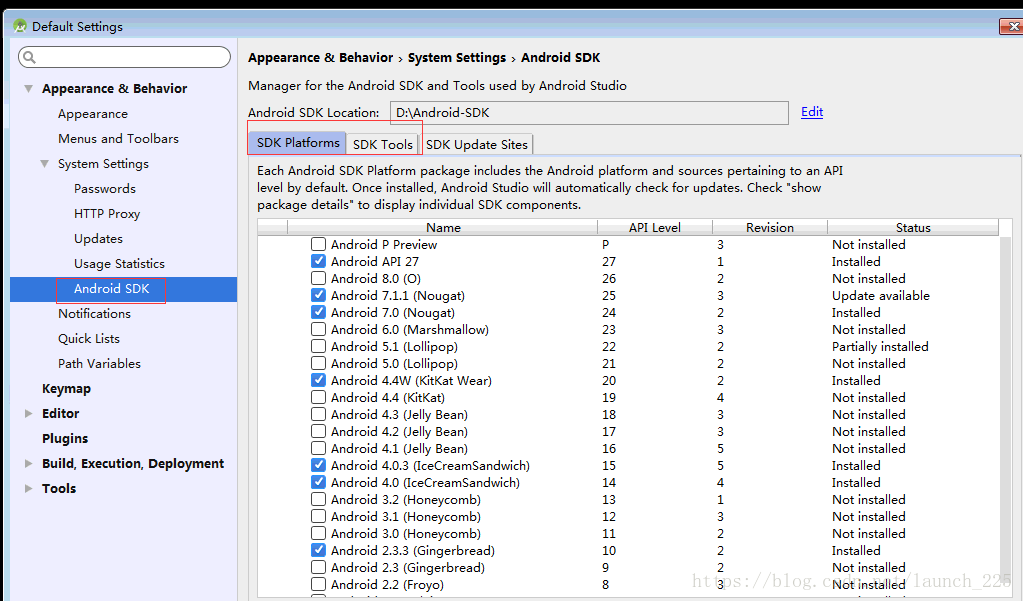The height and width of the screenshot is (601, 1023).
Task: Check the Android 4.2 (Jelly Bean) checkbox
Action: tap(318, 431)
